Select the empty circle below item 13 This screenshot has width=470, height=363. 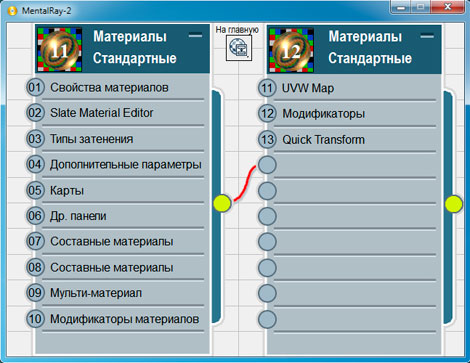[267, 165]
